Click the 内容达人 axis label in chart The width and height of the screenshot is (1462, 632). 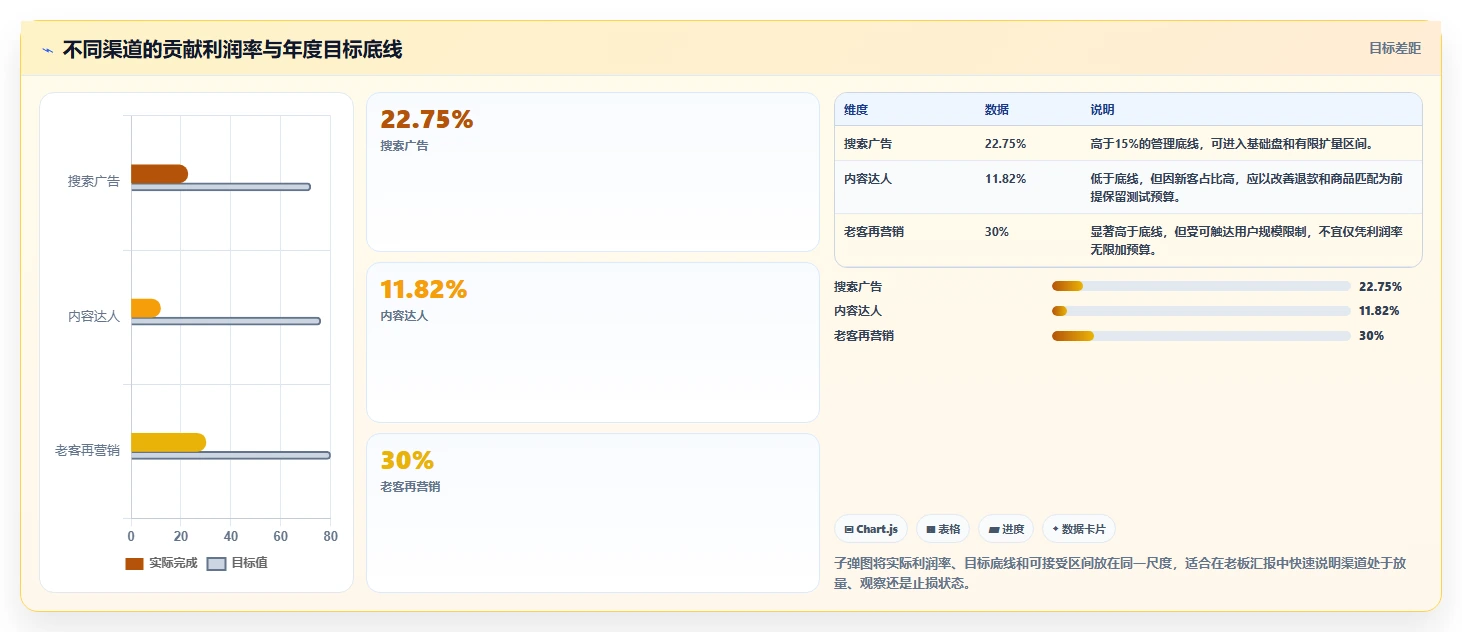(94, 316)
